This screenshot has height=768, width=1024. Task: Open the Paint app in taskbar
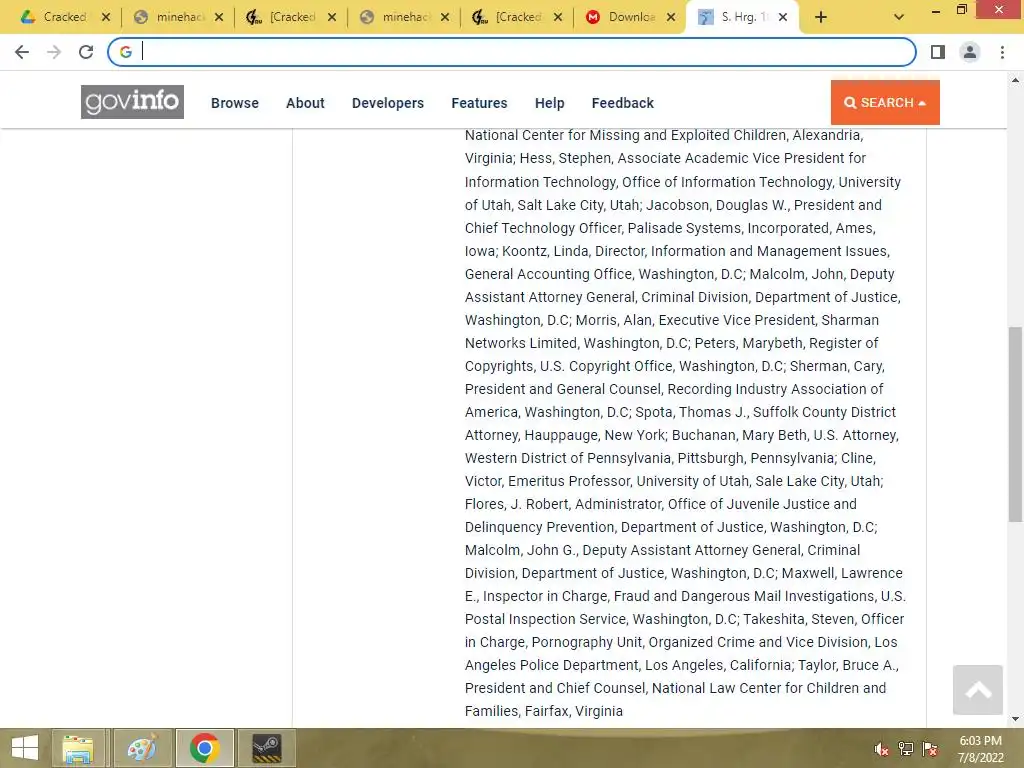(x=142, y=748)
